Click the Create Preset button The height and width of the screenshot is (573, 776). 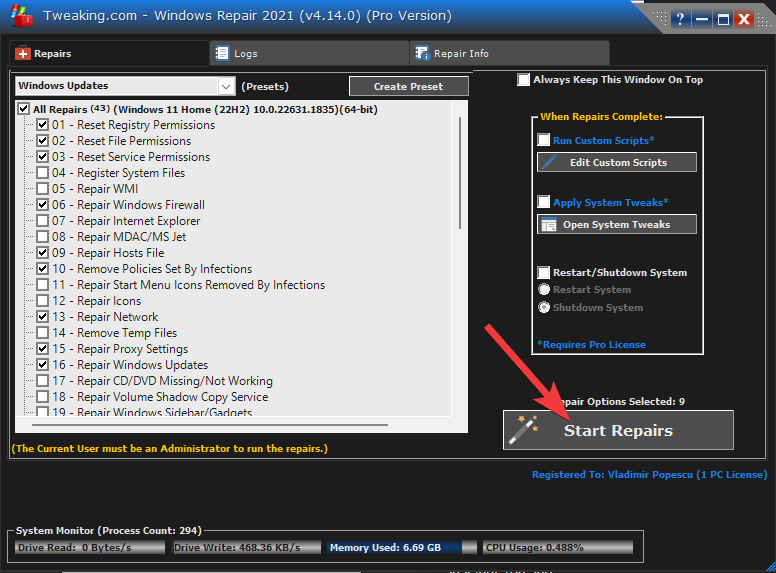point(408,86)
